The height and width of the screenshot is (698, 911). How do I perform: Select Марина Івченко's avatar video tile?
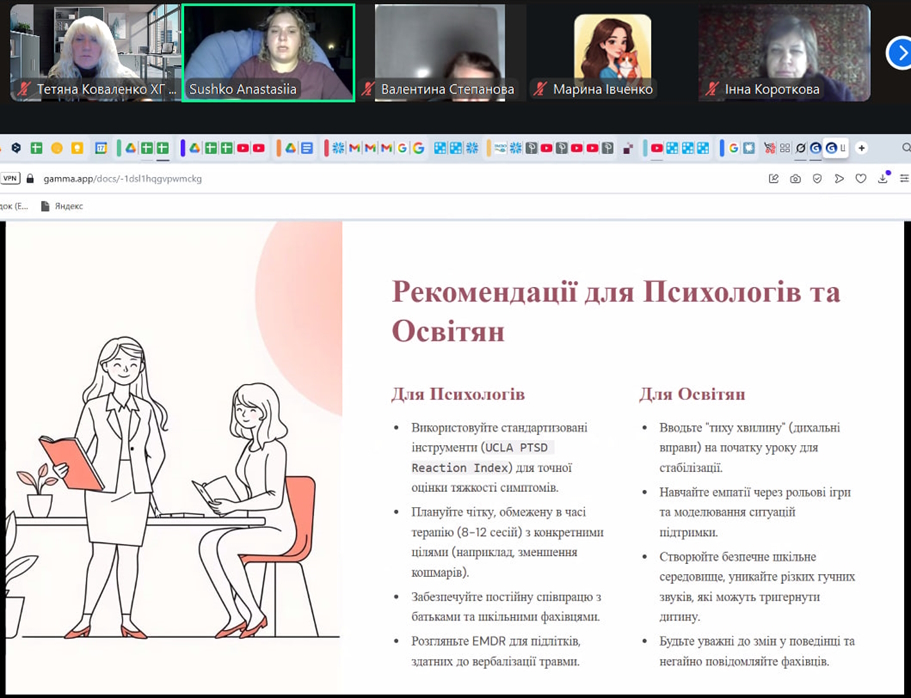click(612, 52)
